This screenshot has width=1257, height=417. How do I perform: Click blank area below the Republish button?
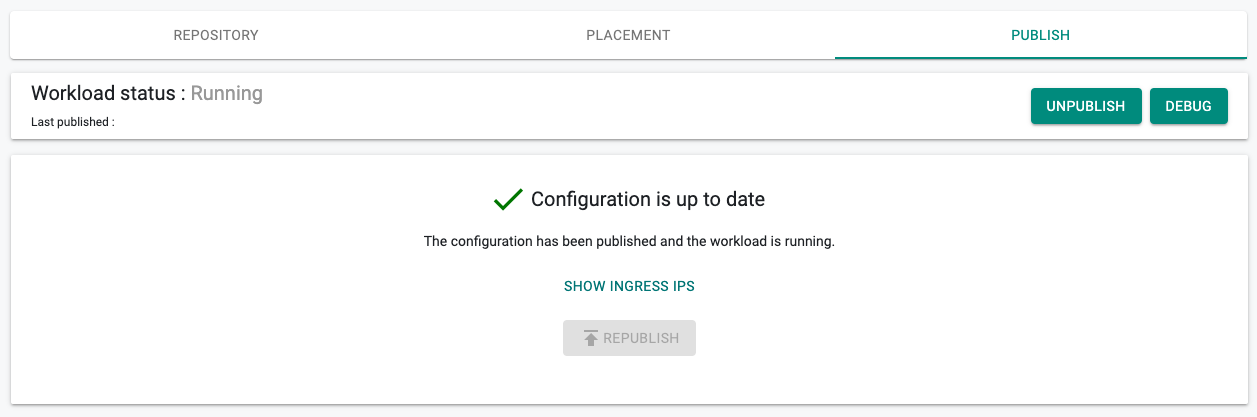tap(629, 382)
